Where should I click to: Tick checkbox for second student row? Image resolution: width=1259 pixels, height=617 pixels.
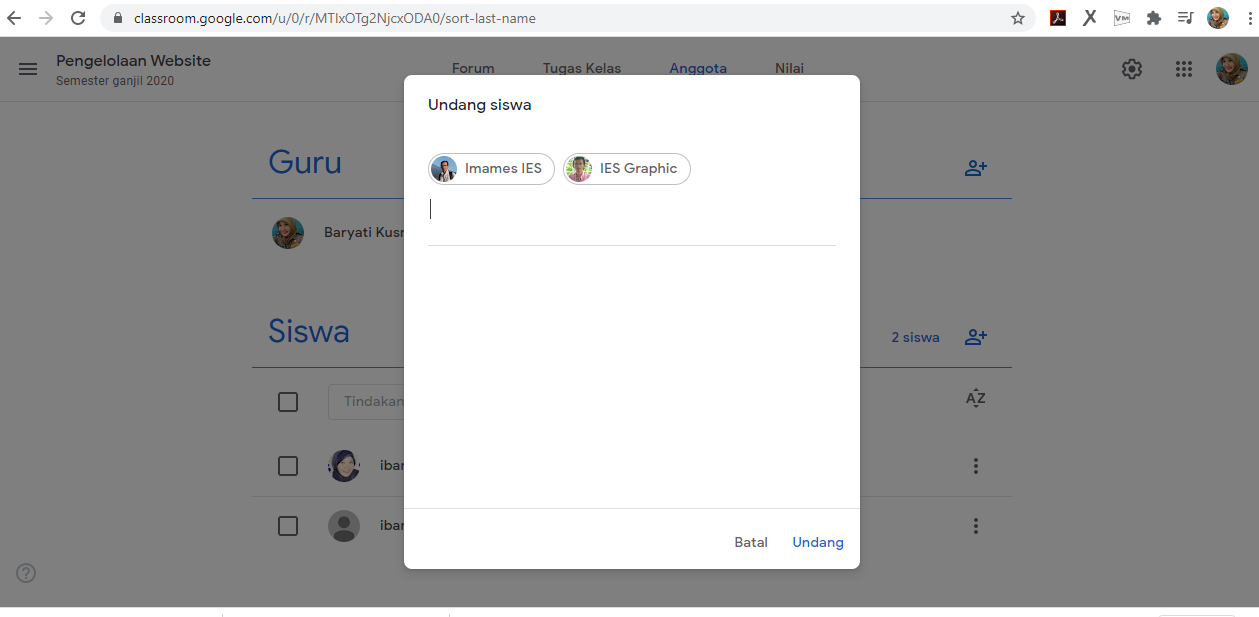[288, 526]
